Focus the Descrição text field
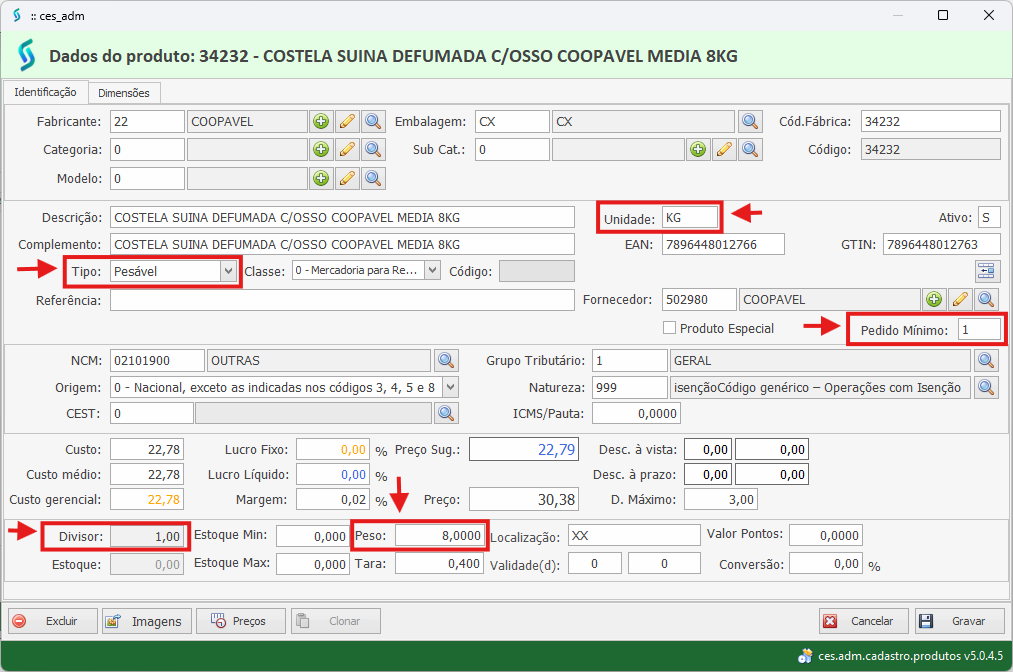Viewport: 1013px width, 672px height. tap(342, 217)
